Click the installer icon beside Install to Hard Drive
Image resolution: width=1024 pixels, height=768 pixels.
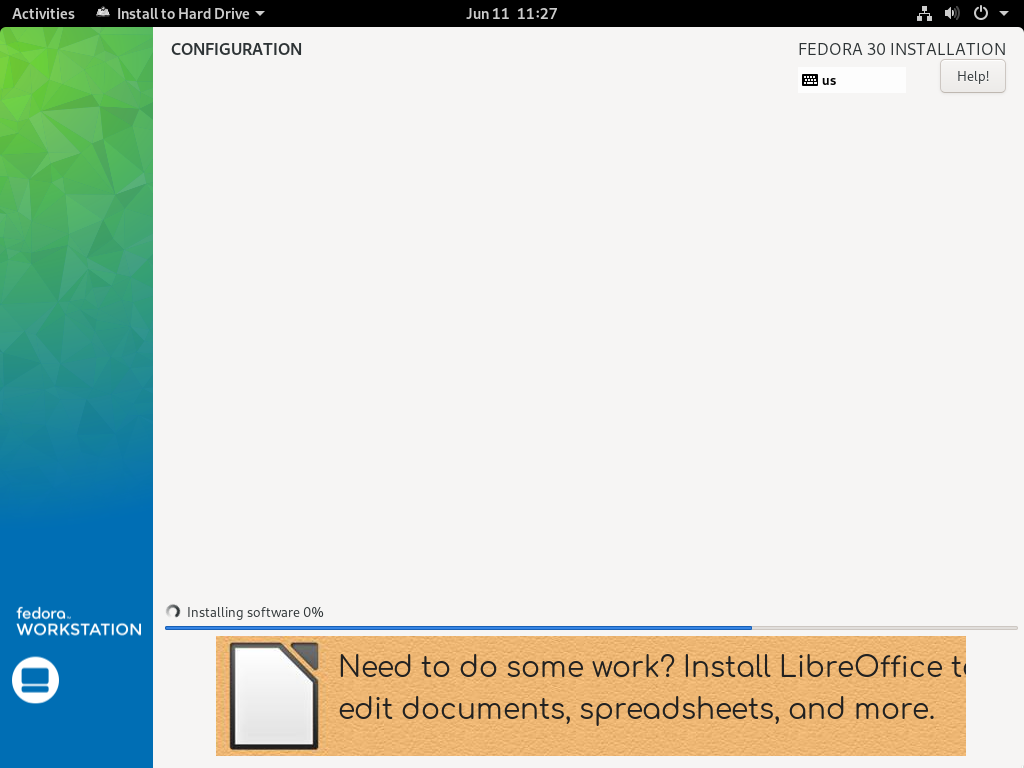click(103, 12)
